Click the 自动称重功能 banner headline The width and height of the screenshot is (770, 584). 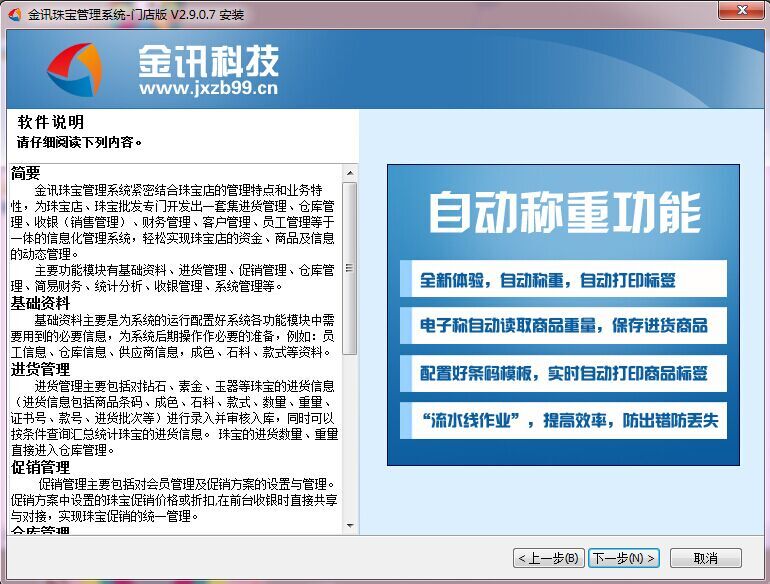(x=565, y=213)
